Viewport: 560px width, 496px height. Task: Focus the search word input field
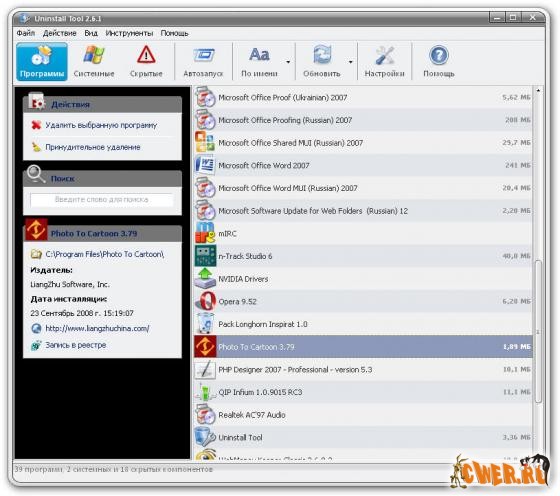102,200
